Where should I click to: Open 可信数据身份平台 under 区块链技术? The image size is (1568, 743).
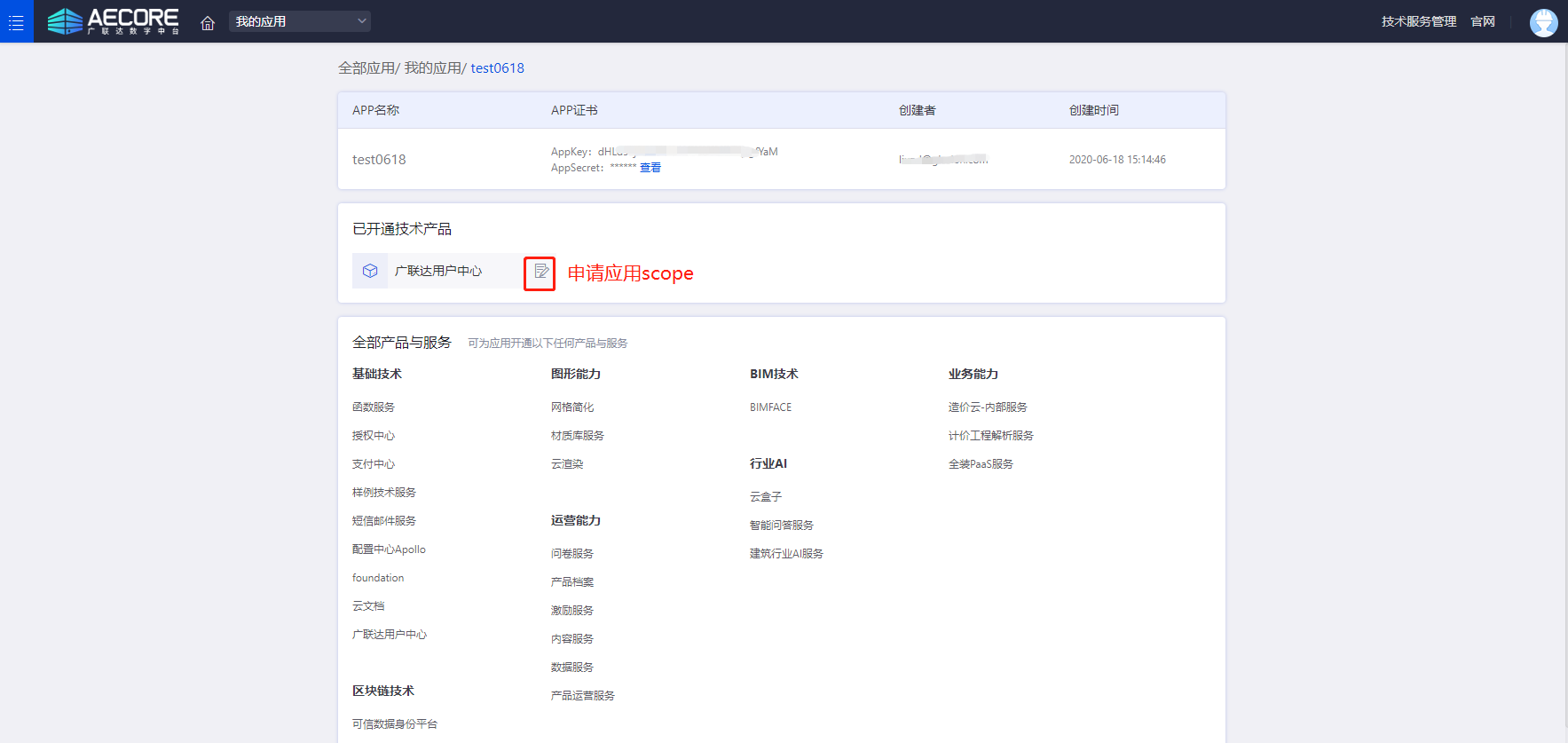coord(395,724)
